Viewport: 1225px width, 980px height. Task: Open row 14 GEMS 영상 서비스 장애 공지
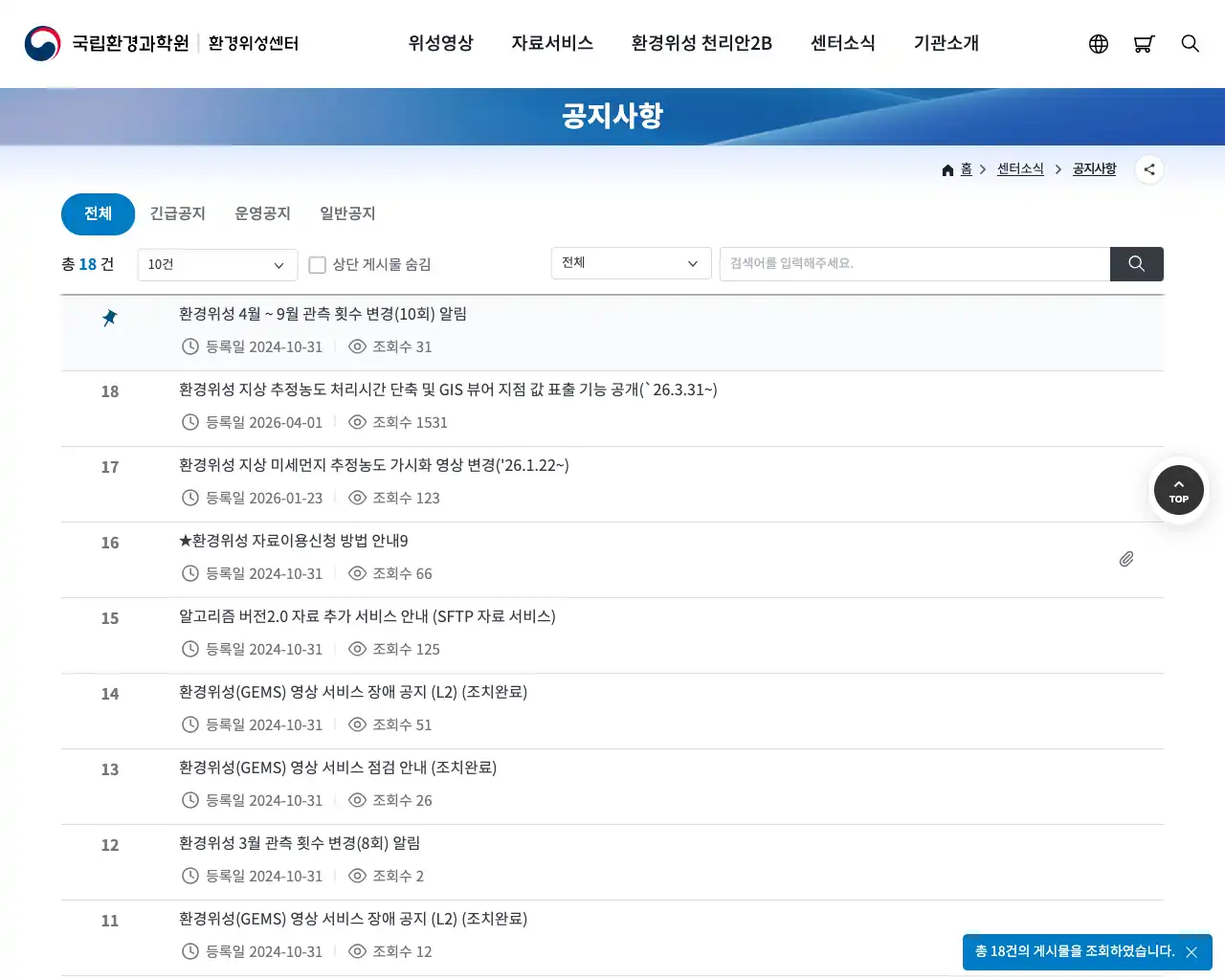coord(353,692)
